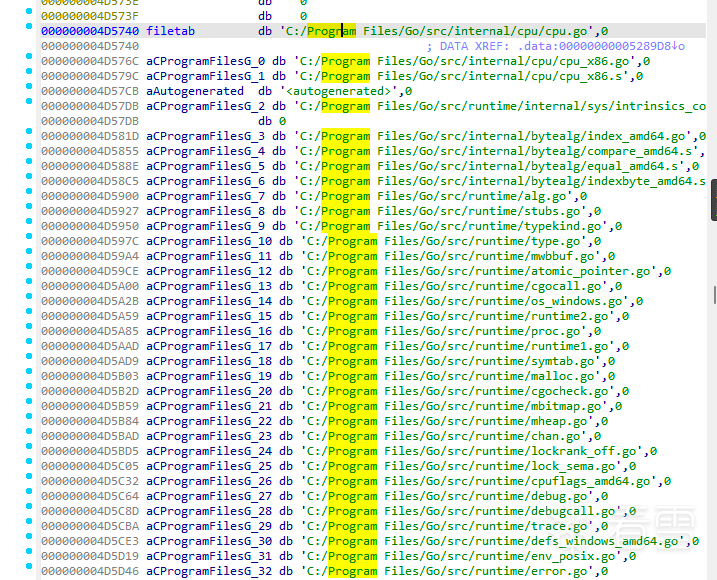The width and height of the screenshot is (717, 580).
Task: Click the aAutogenerated label
Action: (195, 91)
